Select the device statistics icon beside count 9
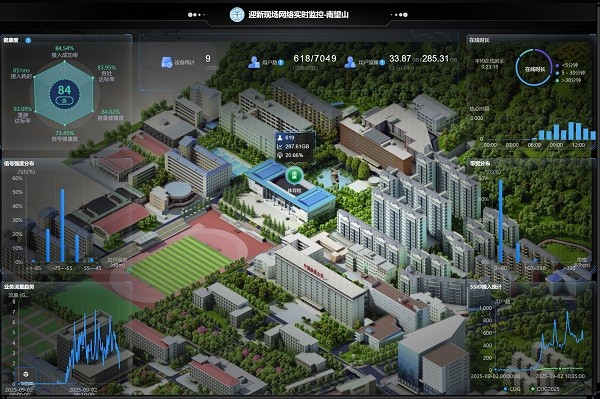Image resolution: width=600 pixels, height=399 pixels. 167,62
